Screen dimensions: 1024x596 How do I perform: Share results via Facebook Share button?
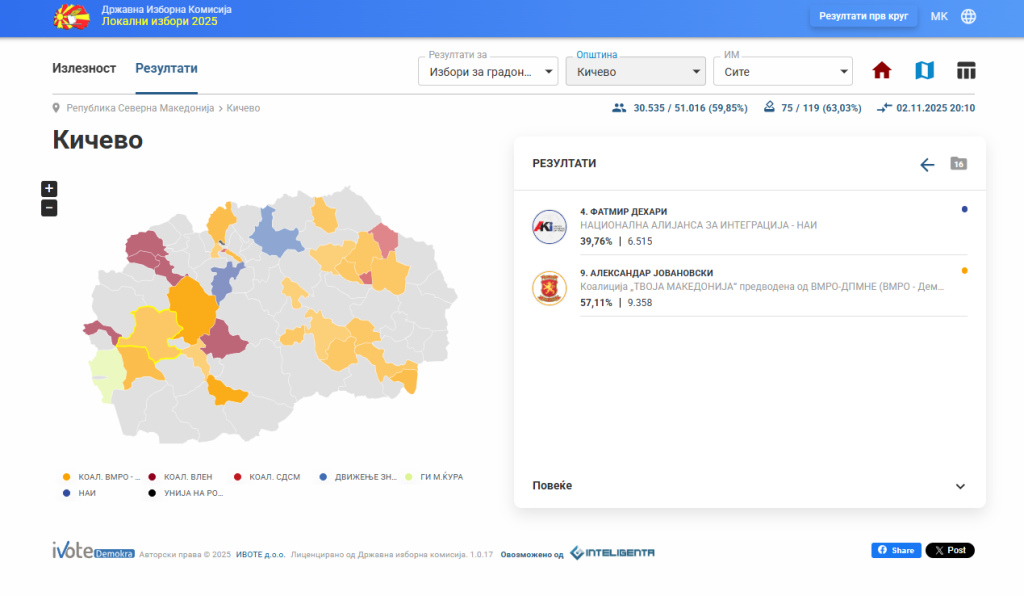(896, 550)
